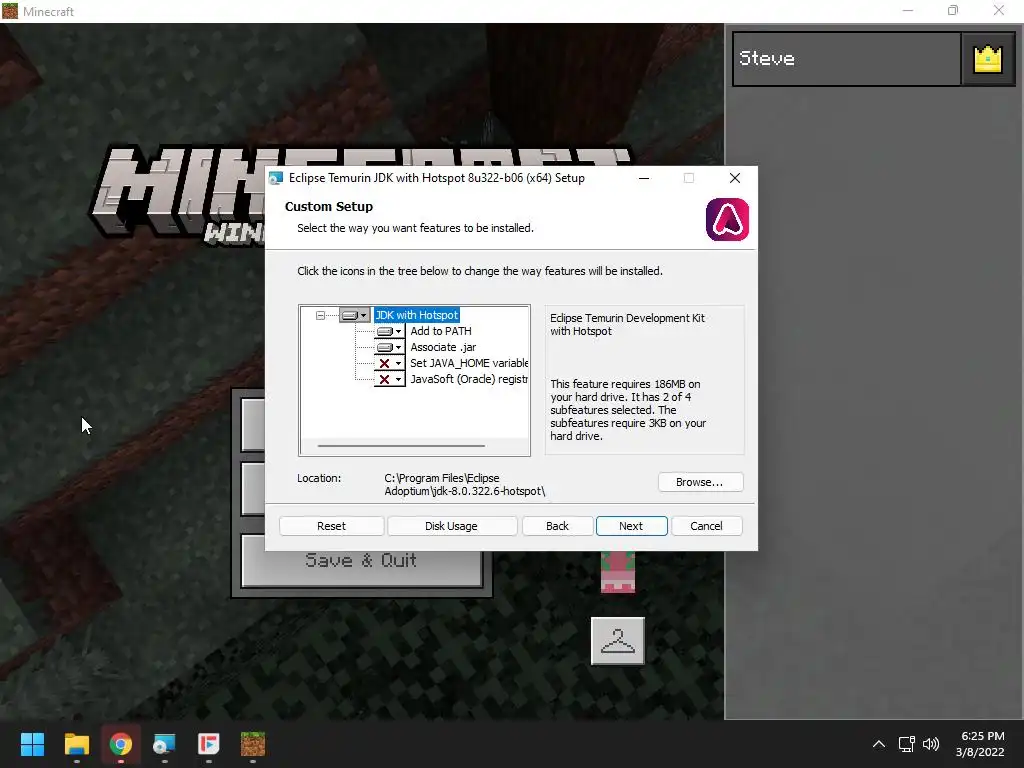Go Back in the setup wizard
The width and height of the screenshot is (1024, 768).
(557, 526)
